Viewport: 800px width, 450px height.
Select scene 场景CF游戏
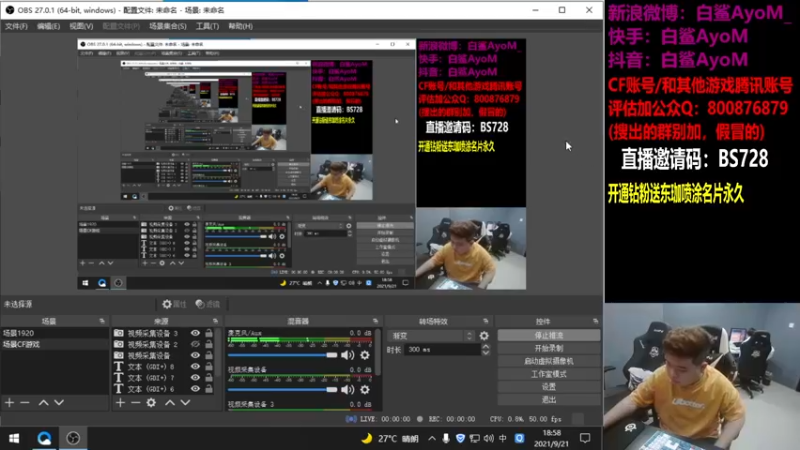(x=55, y=344)
